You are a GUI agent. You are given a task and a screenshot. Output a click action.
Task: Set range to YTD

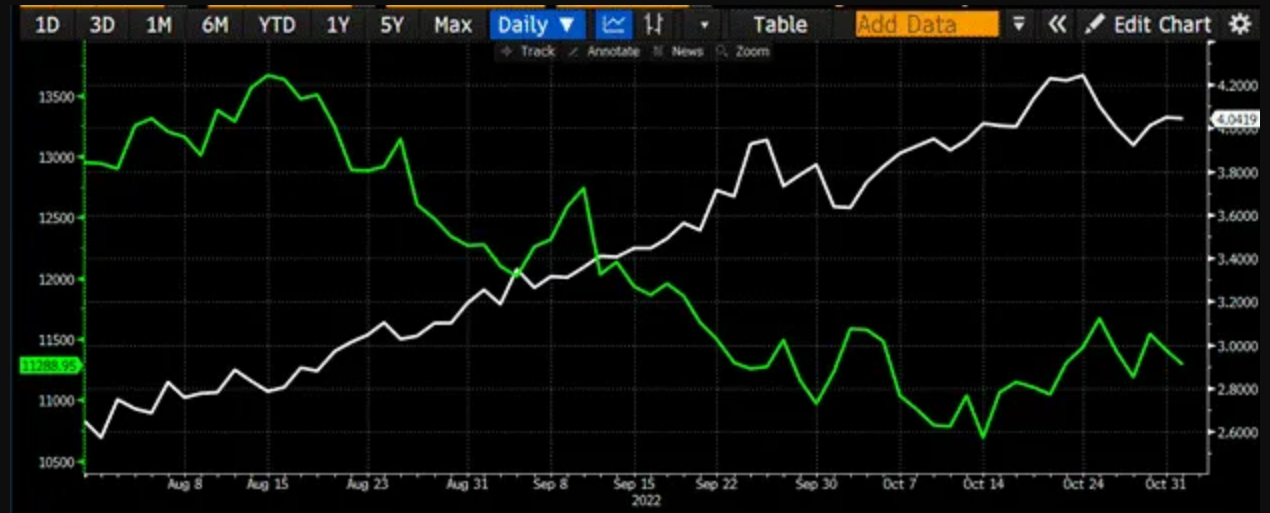[276, 24]
